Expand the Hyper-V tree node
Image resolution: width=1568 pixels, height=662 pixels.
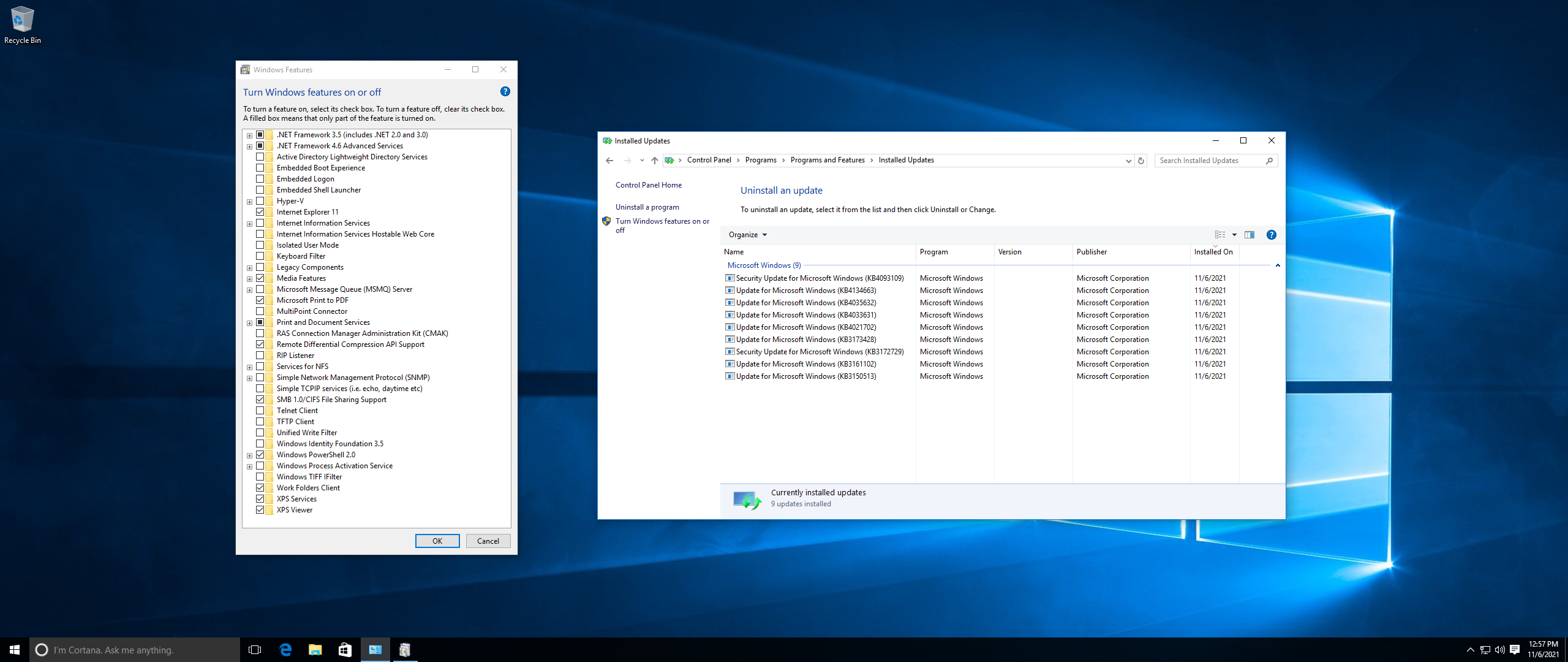point(250,202)
